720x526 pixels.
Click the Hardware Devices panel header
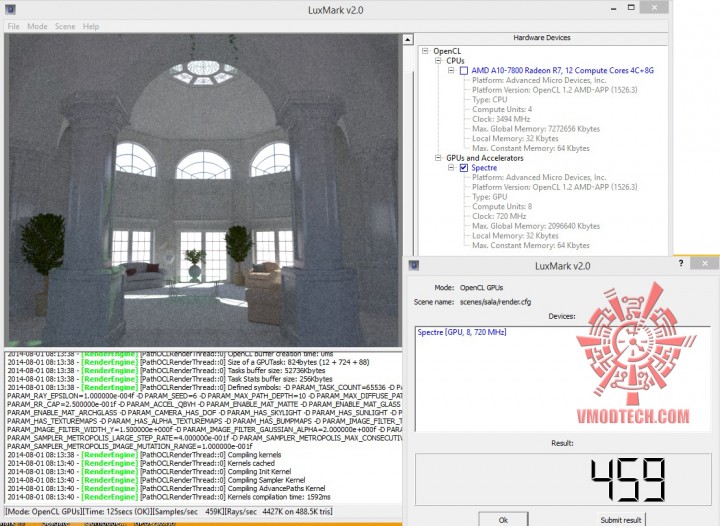point(542,38)
